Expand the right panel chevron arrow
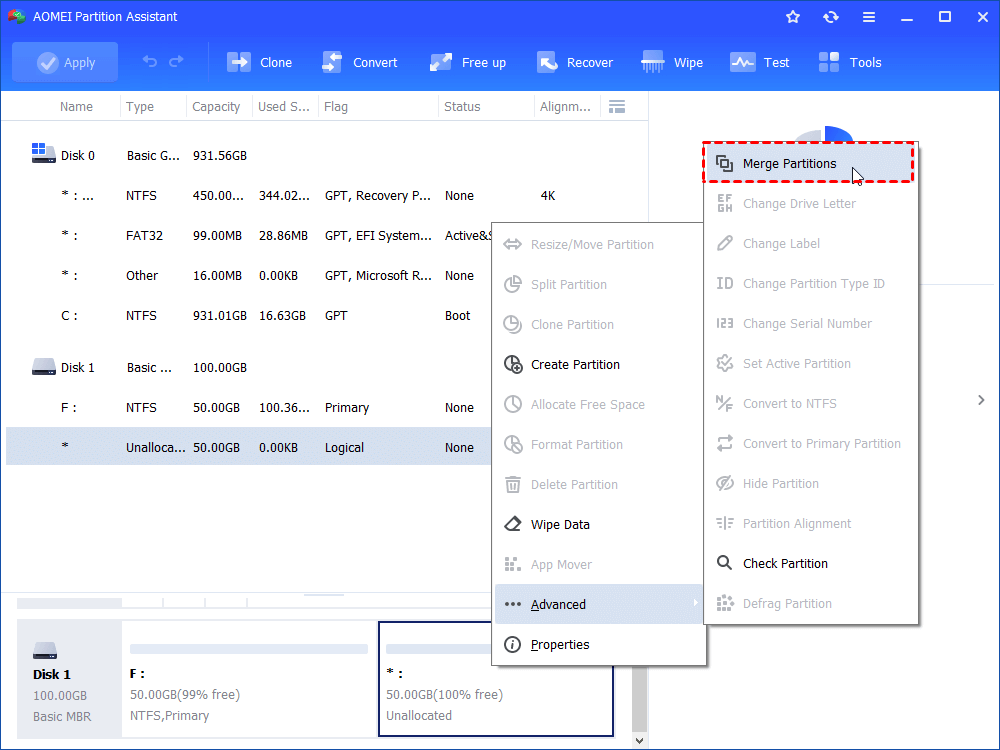 981,400
